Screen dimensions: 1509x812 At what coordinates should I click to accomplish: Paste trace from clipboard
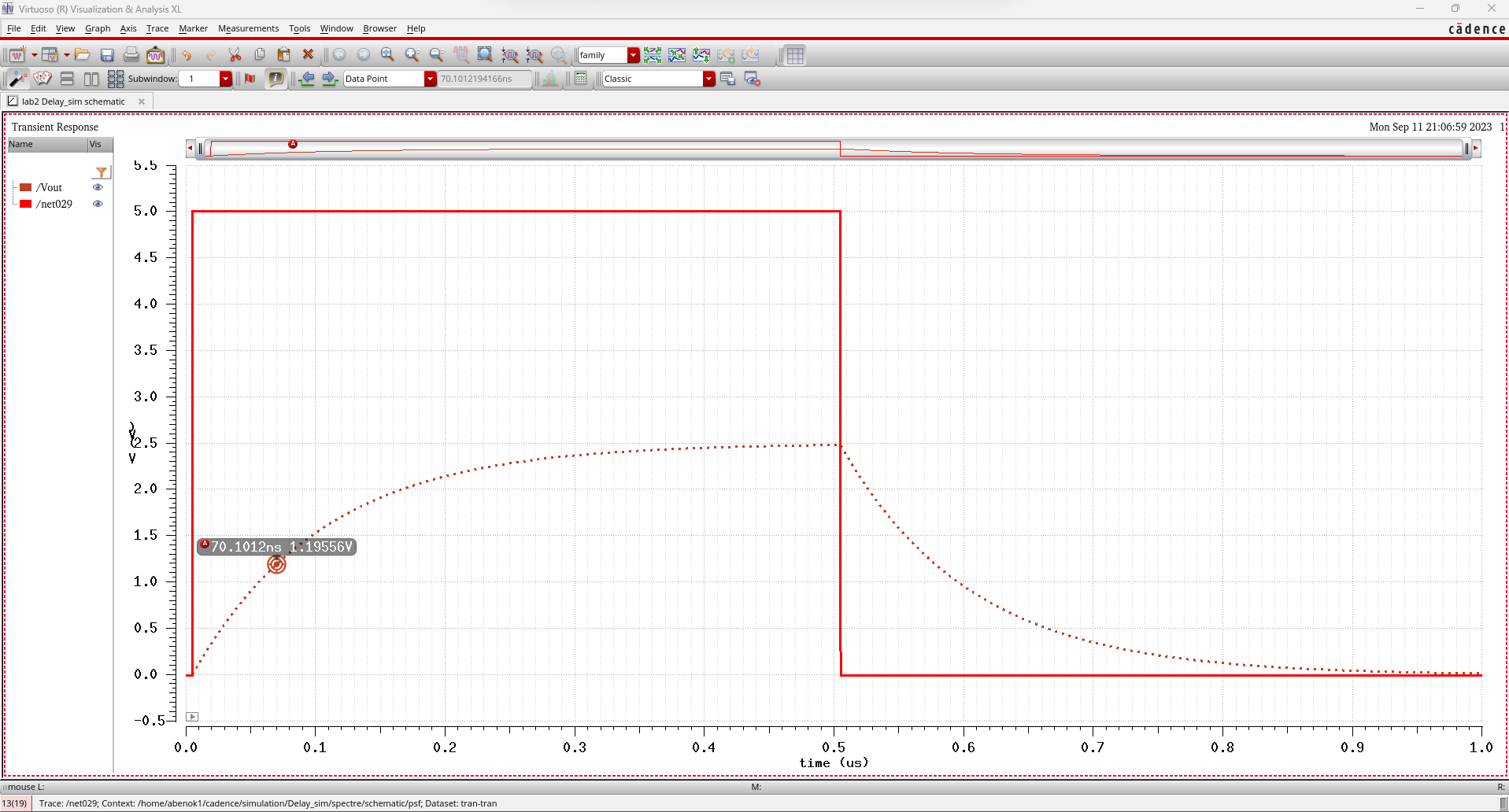(x=284, y=55)
